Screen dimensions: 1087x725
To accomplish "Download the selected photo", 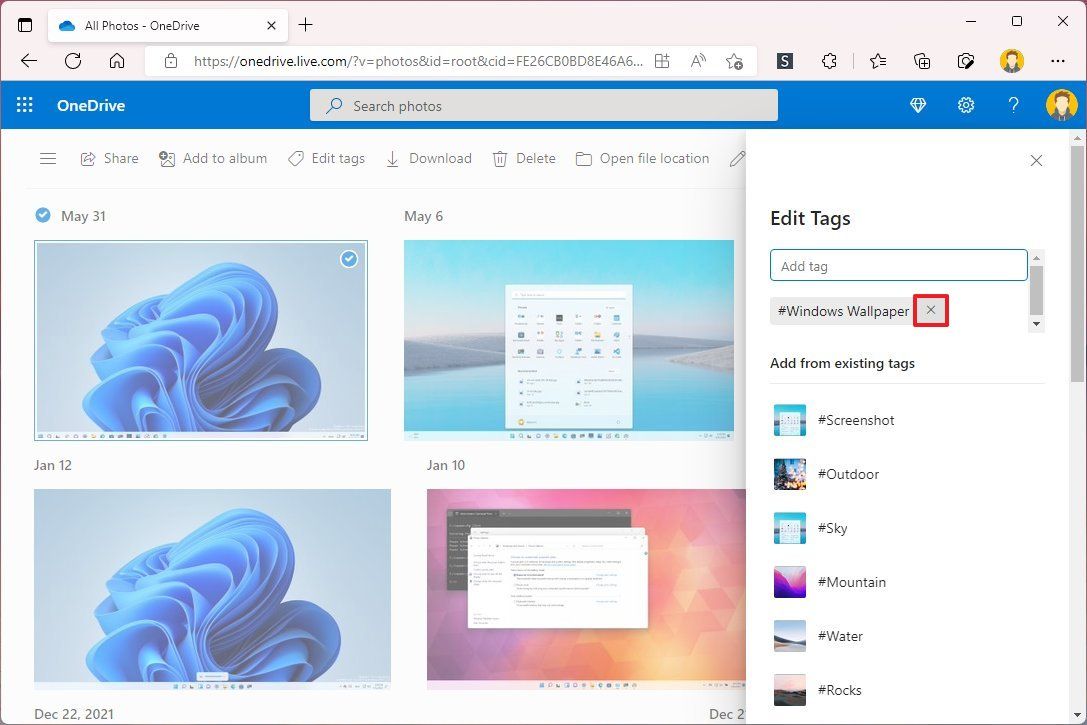I will tap(392, 158).
